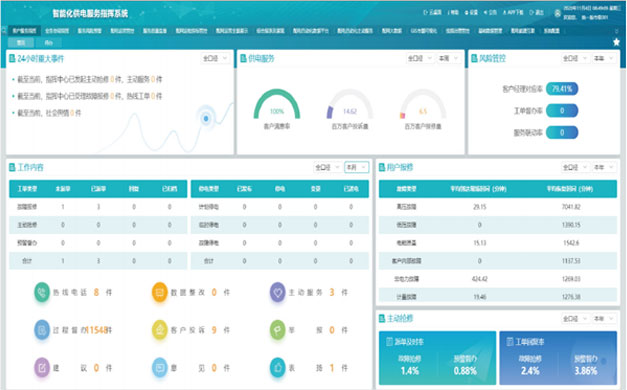Click 退出 to log out
The width and height of the screenshot is (627, 390).
[537, 12]
